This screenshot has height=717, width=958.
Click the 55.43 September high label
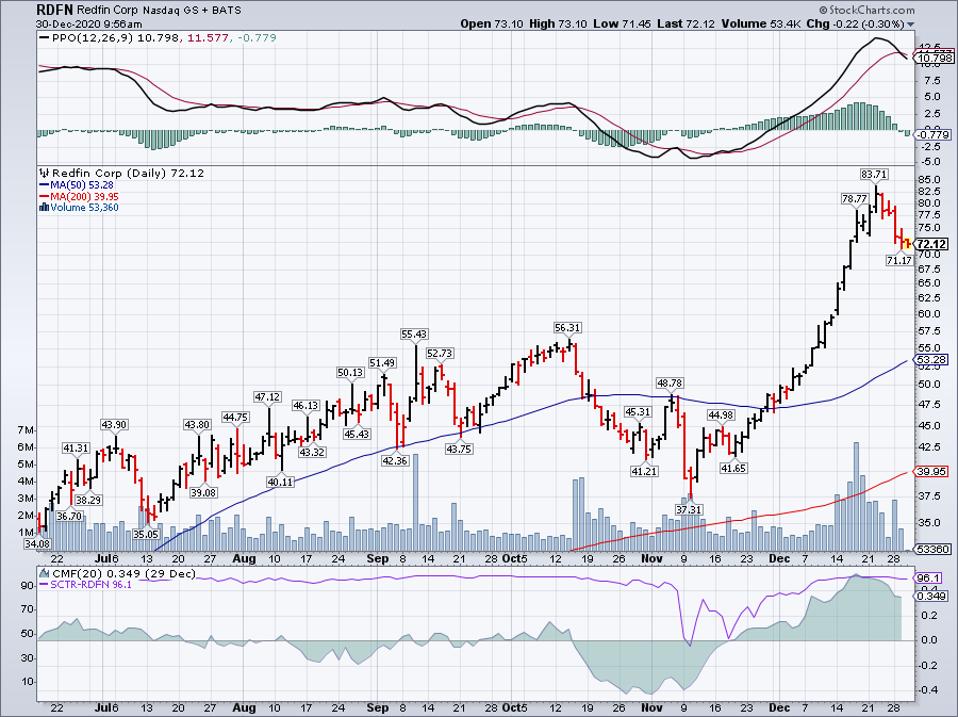(414, 335)
